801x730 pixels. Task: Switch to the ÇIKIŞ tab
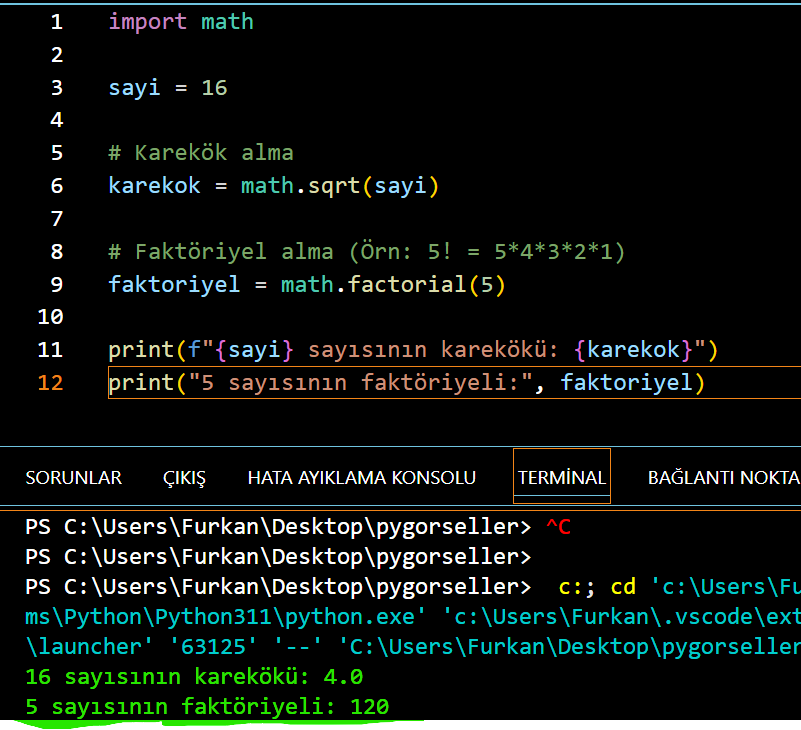pos(184,478)
